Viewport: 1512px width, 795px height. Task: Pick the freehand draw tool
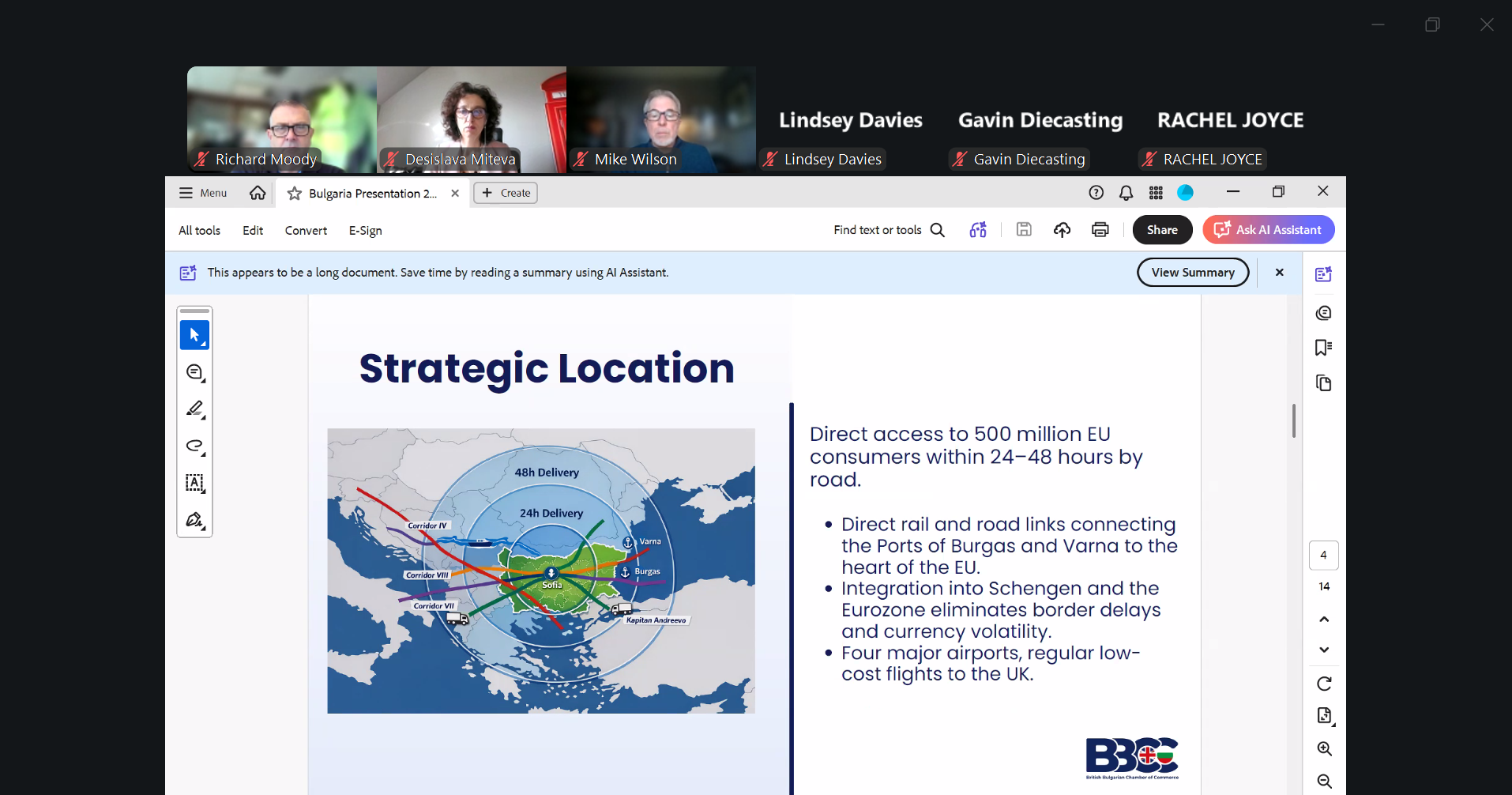194,446
